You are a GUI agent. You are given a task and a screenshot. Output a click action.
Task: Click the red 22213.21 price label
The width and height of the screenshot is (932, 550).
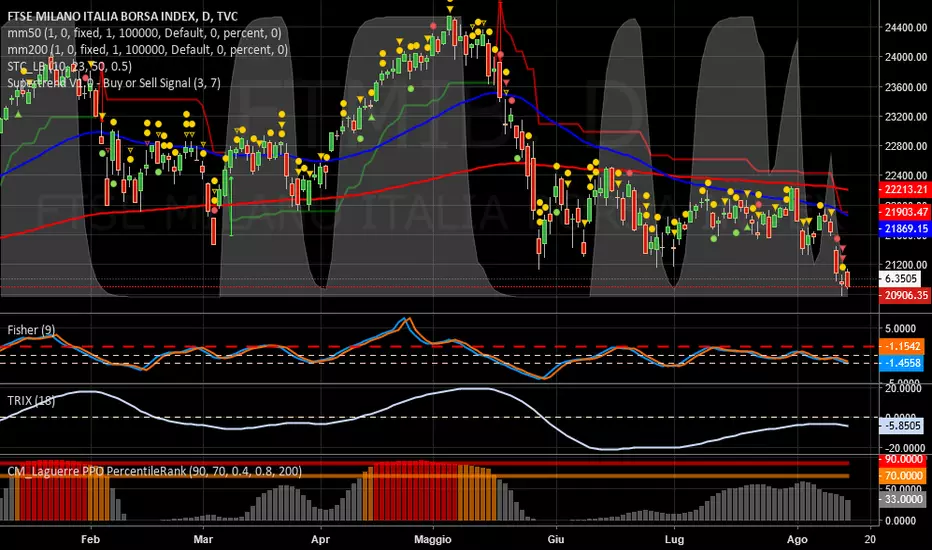(x=904, y=189)
